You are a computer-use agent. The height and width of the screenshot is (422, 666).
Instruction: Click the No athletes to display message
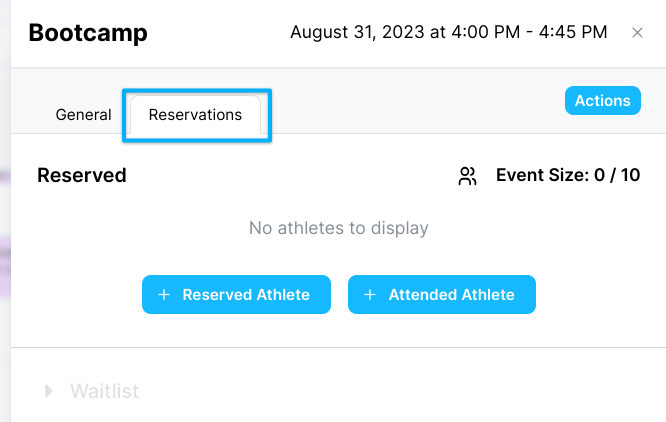pos(339,228)
